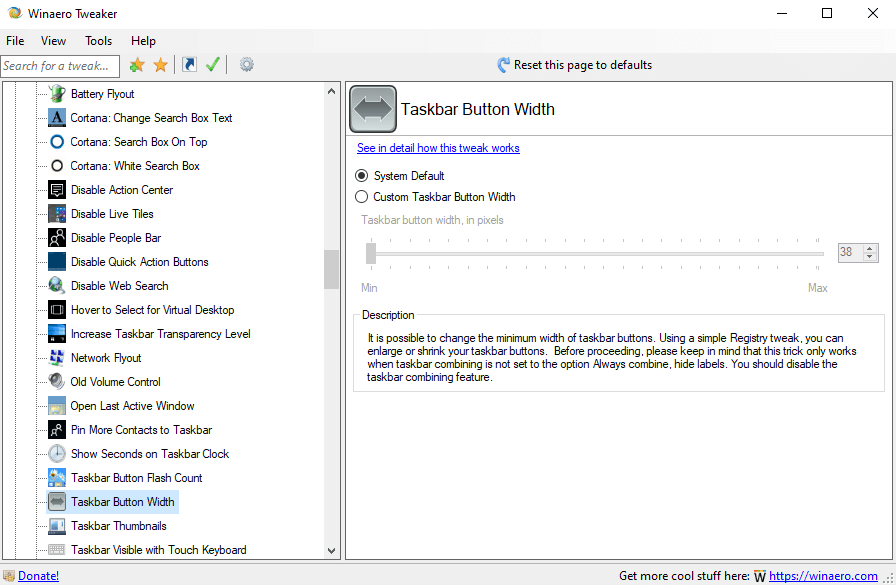Open settings via the gear toolbar icon
This screenshot has width=896, height=585.
point(246,65)
